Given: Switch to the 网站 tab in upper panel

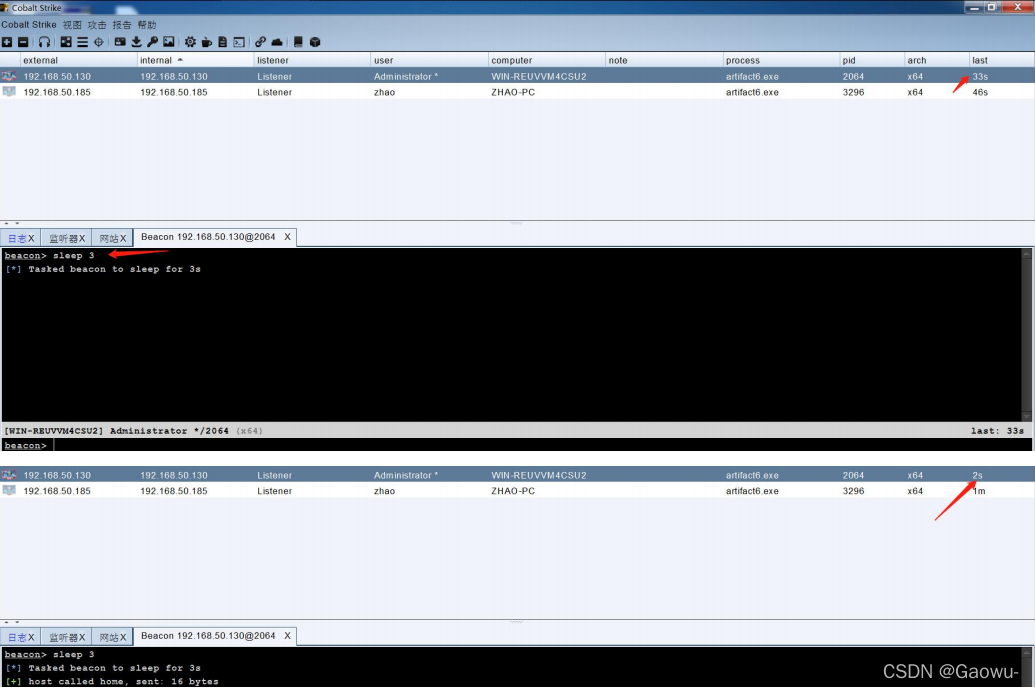Looking at the screenshot, I should tap(109, 238).
